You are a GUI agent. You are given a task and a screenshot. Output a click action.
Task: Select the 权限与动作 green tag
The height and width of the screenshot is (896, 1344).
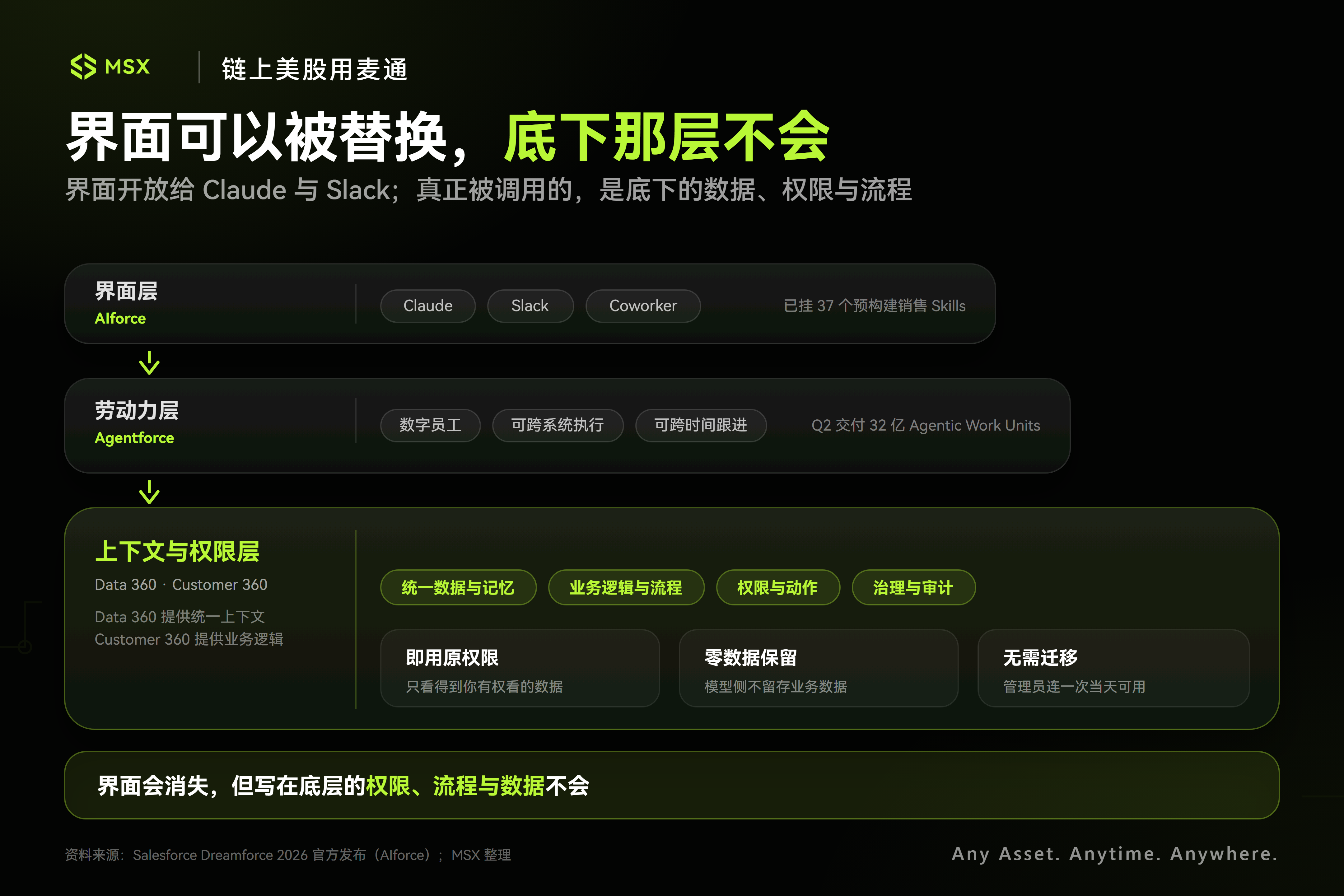pos(778,587)
